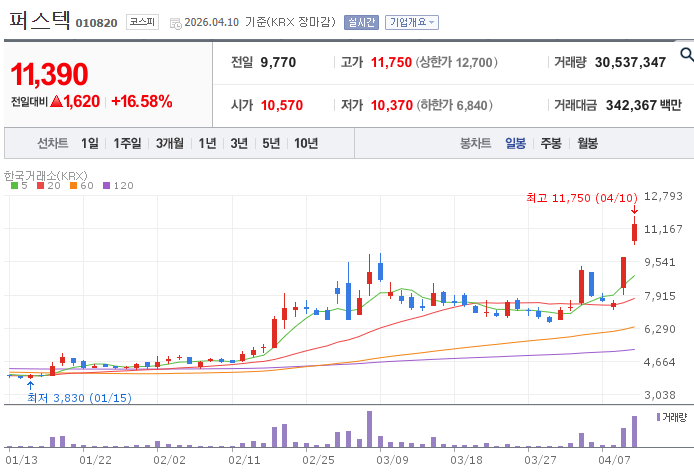
Task: Click the 고가 value 11,750
Action: (391, 62)
